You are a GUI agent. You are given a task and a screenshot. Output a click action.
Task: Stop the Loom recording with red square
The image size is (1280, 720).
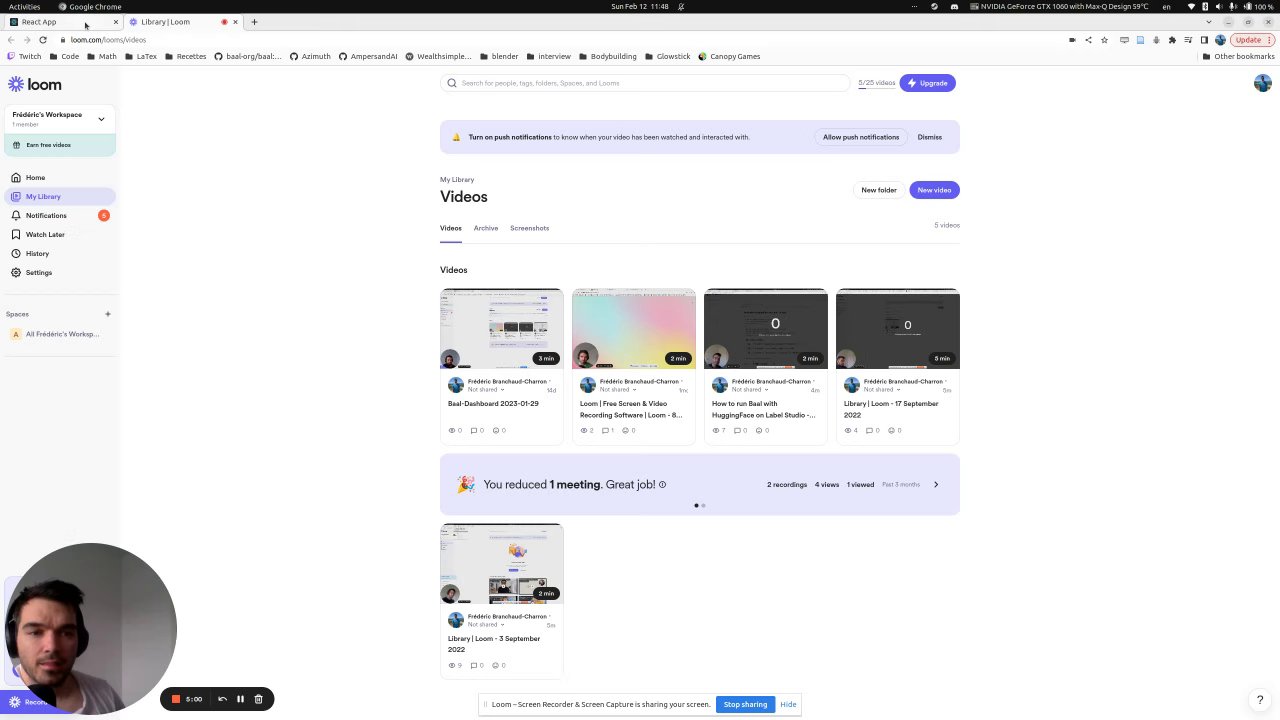coord(176,699)
